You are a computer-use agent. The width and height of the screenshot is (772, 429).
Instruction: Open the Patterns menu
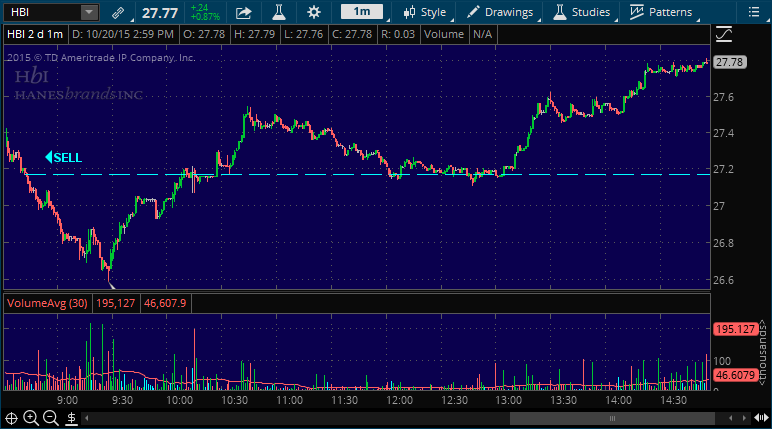661,12
